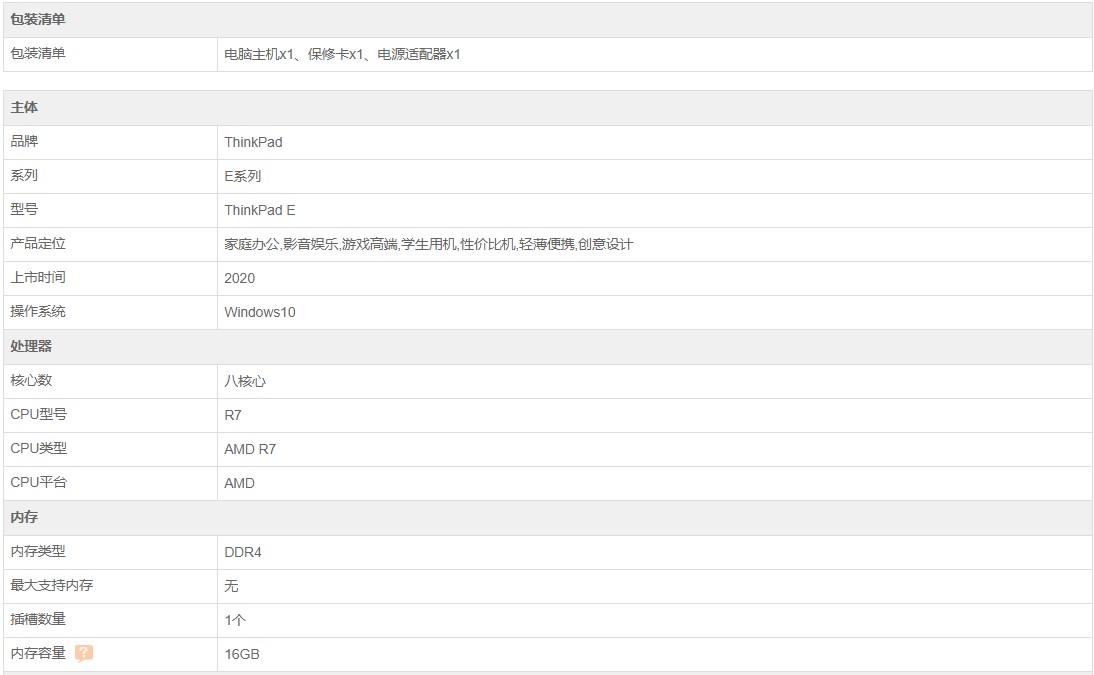Select the 16GB memory capacity value

click(242, 654)
